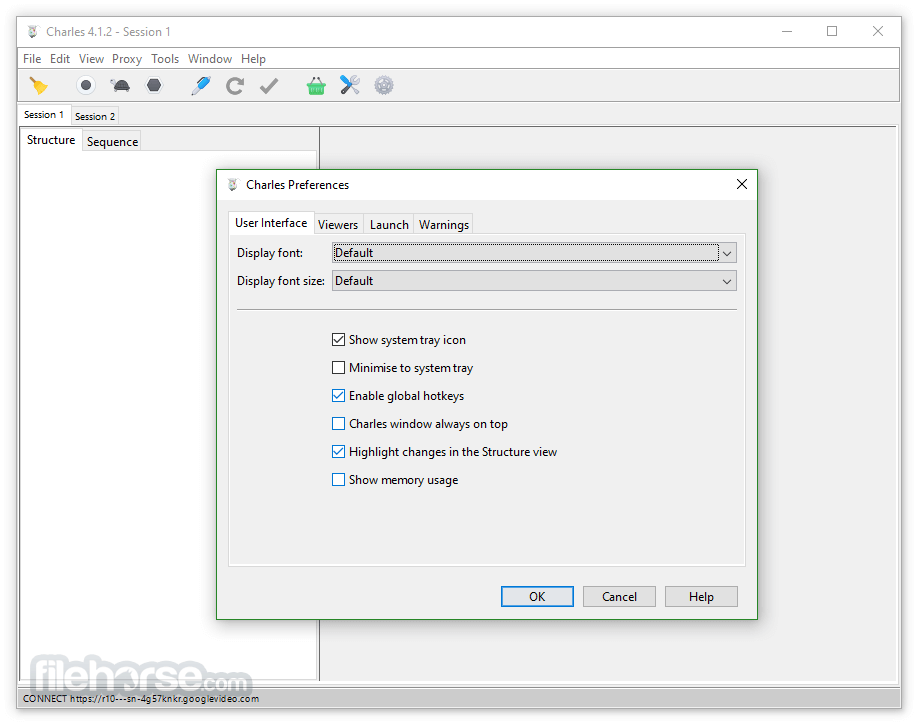920x727 pixels.
Task: Disable Enable global hotkeys checkbox
Action: click(x=338, y=396)
